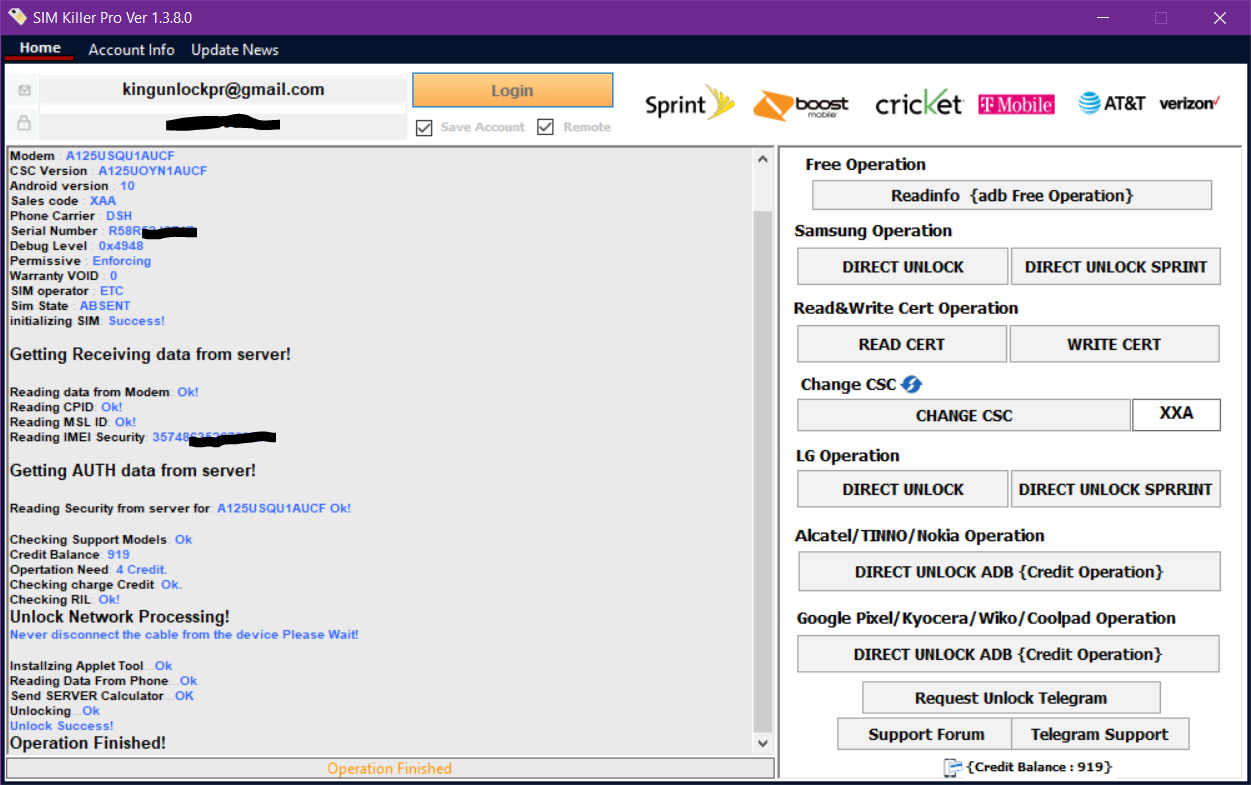Open the Home tab
This screenshot has height=785, width=1251.
(x=40, y=48)
